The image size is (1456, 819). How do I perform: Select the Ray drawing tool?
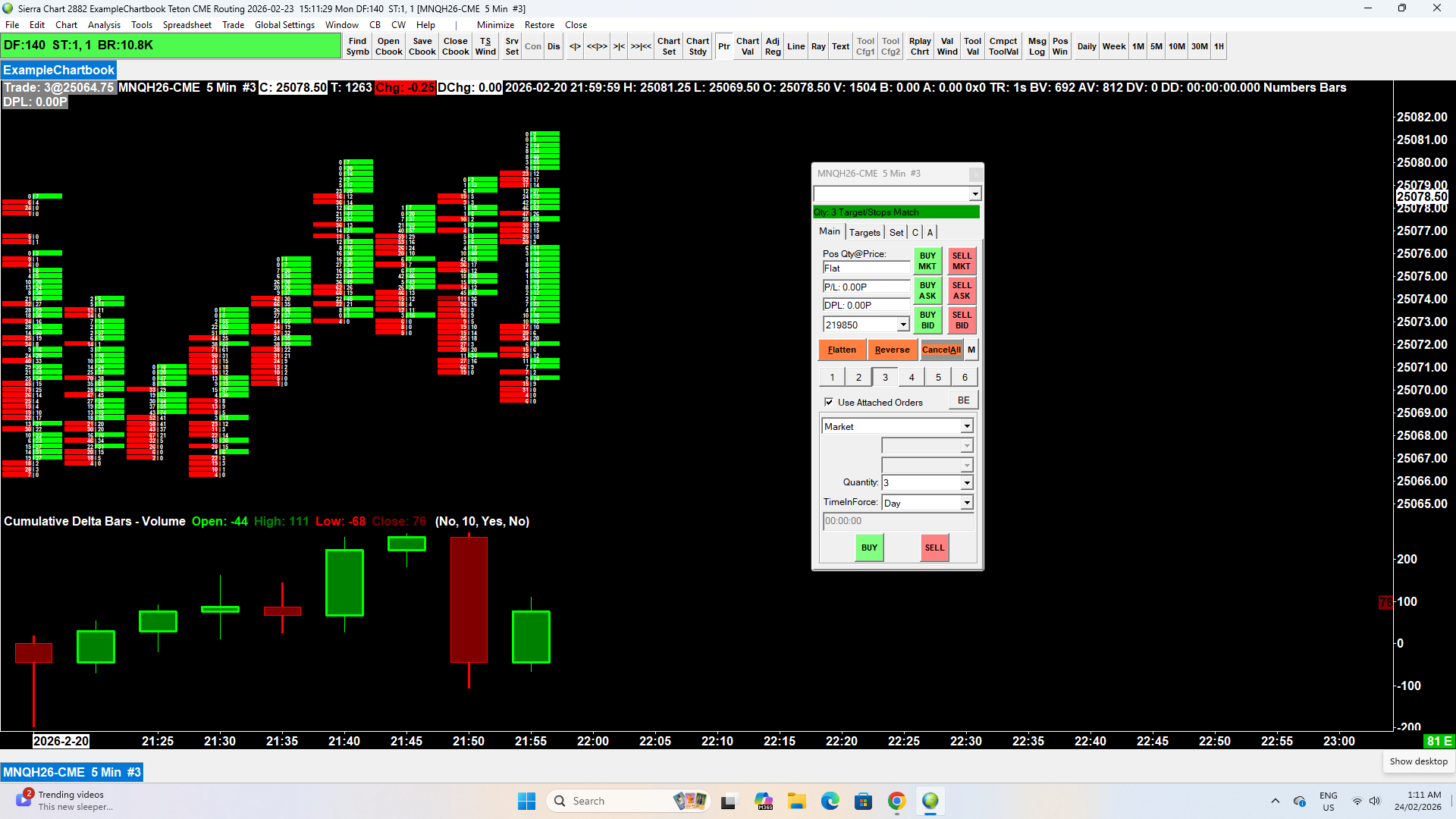pyautogui.click(x=817, y=46)
